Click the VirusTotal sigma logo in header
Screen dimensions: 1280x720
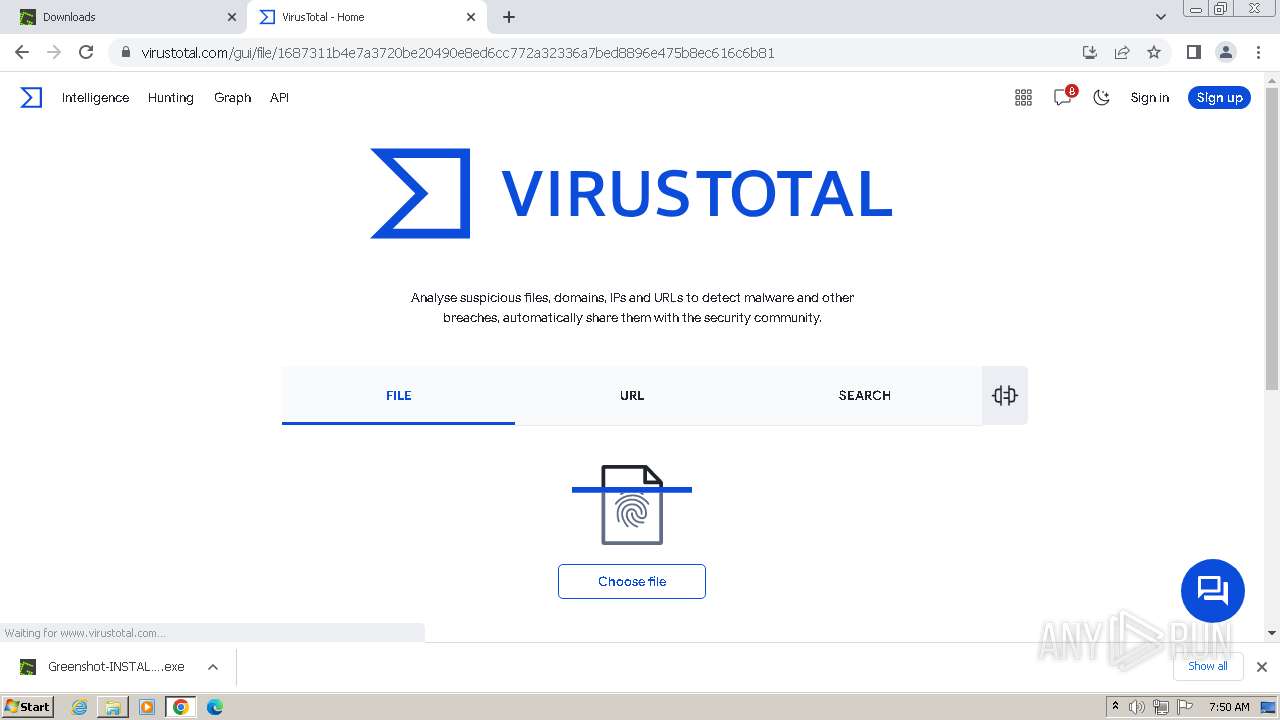coord(31,97)
